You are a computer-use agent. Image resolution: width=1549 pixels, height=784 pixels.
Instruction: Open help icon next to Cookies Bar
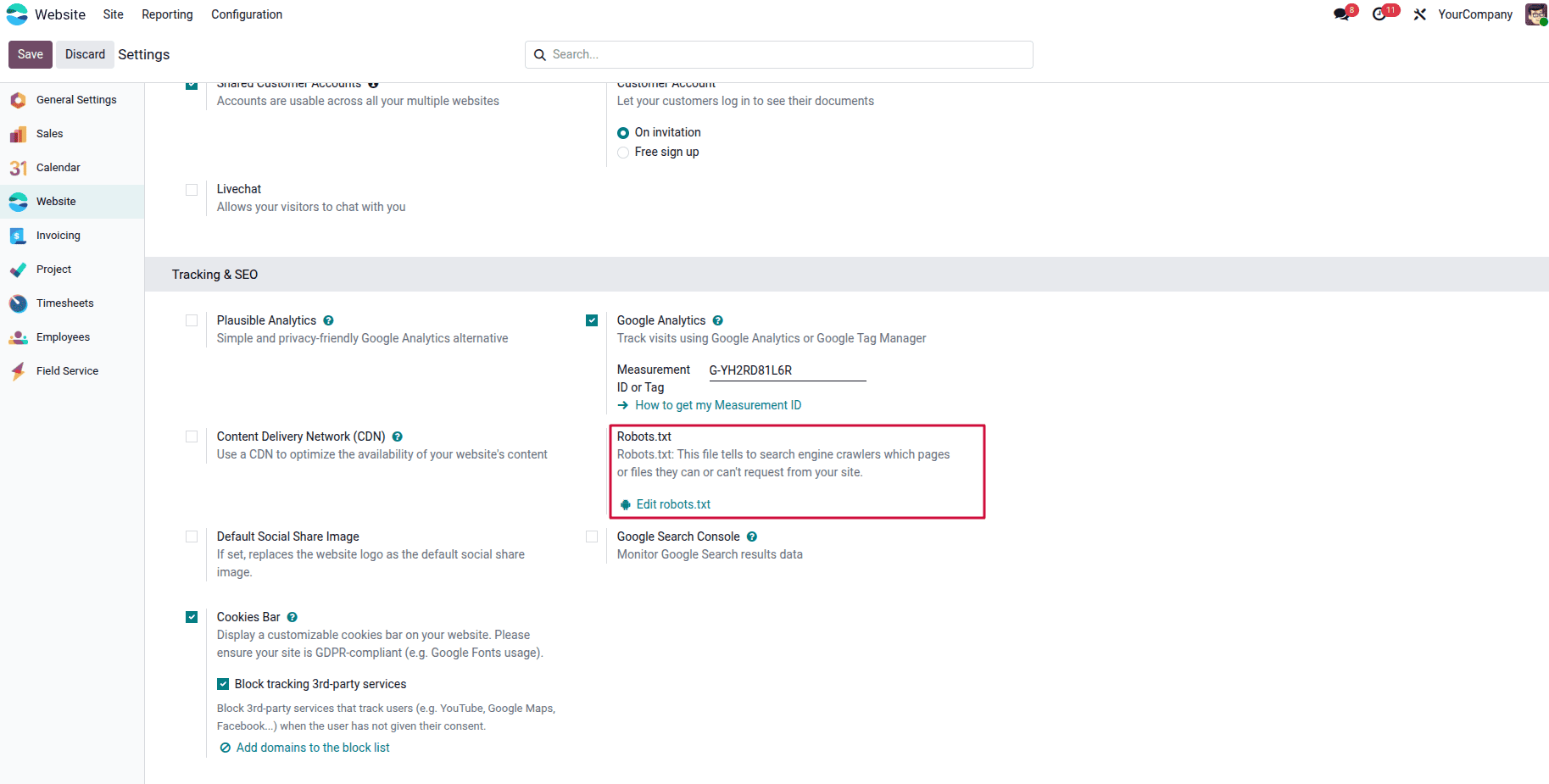coord(292,617)
